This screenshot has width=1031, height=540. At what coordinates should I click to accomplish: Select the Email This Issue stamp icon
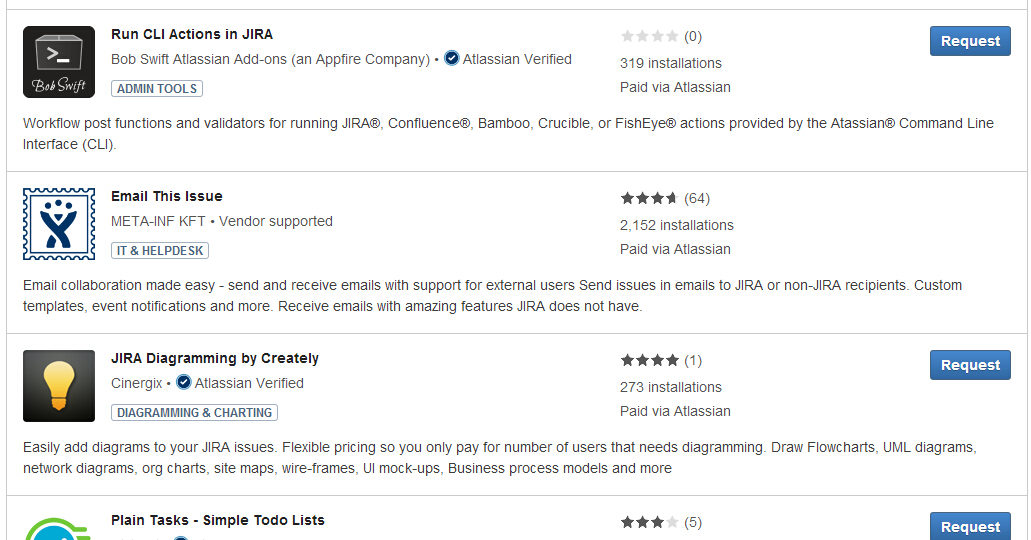click(59, 224)
